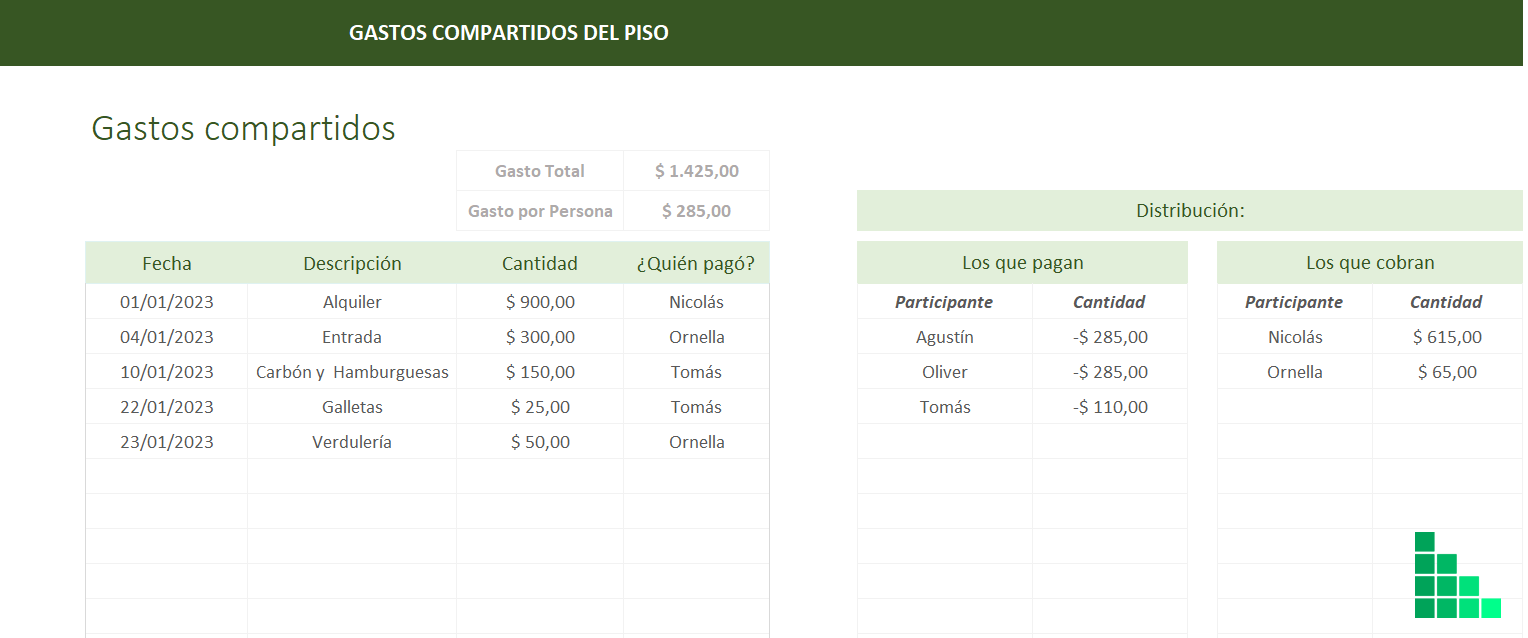The image size is (1528, 638).
Task: Click the Fecha column header
Action: 167,263
